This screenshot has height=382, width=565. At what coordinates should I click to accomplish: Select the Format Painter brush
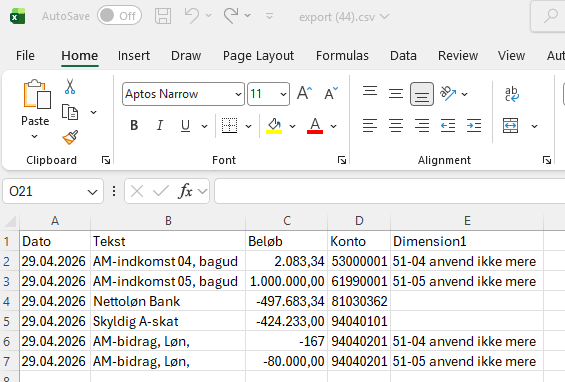(70, 137)
